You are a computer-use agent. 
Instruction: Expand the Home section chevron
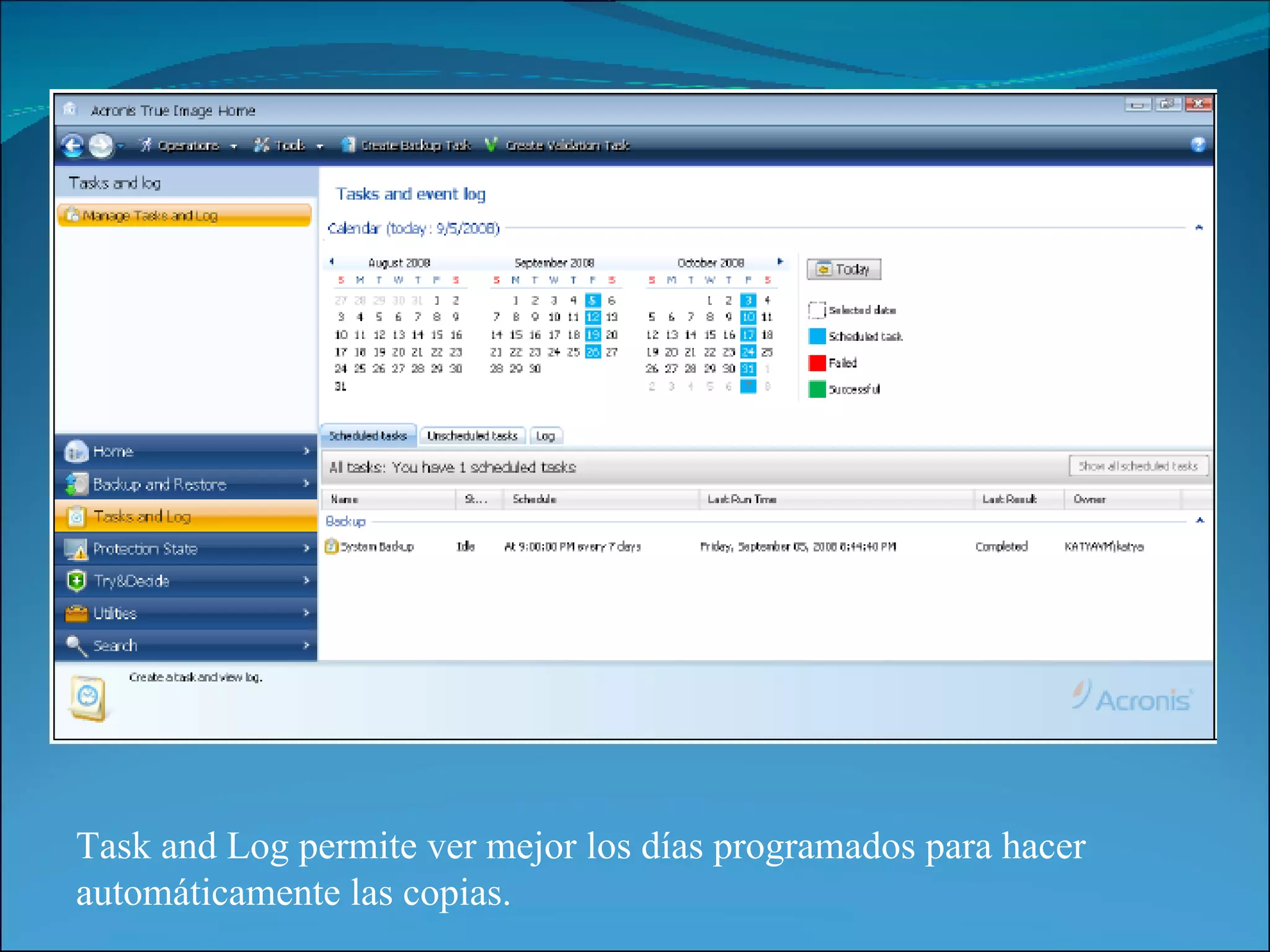coord(306,451)
